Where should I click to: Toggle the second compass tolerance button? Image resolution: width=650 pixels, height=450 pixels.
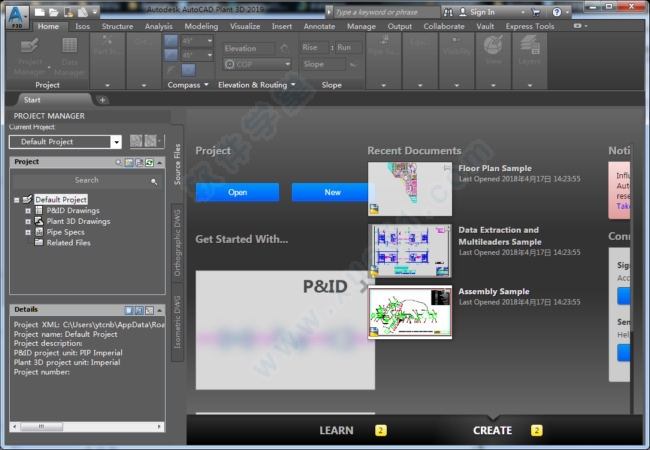171,55
